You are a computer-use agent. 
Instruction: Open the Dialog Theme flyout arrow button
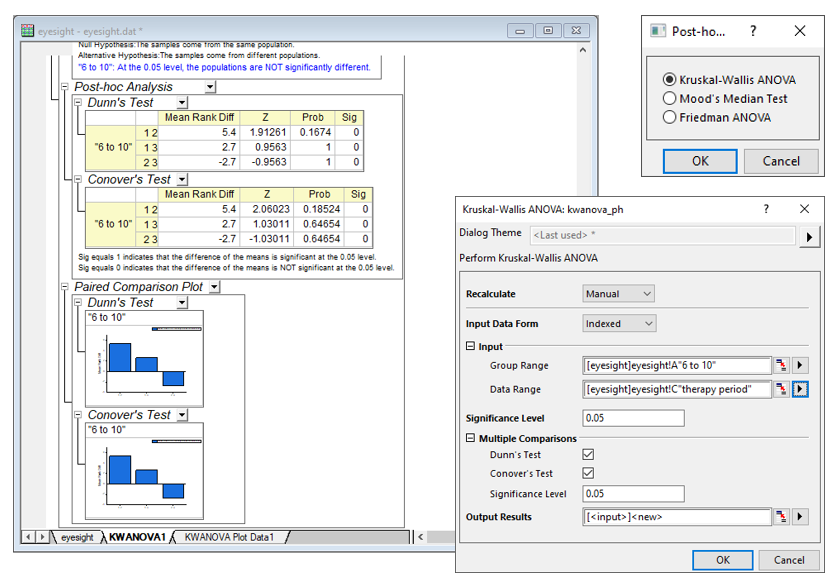809,236
